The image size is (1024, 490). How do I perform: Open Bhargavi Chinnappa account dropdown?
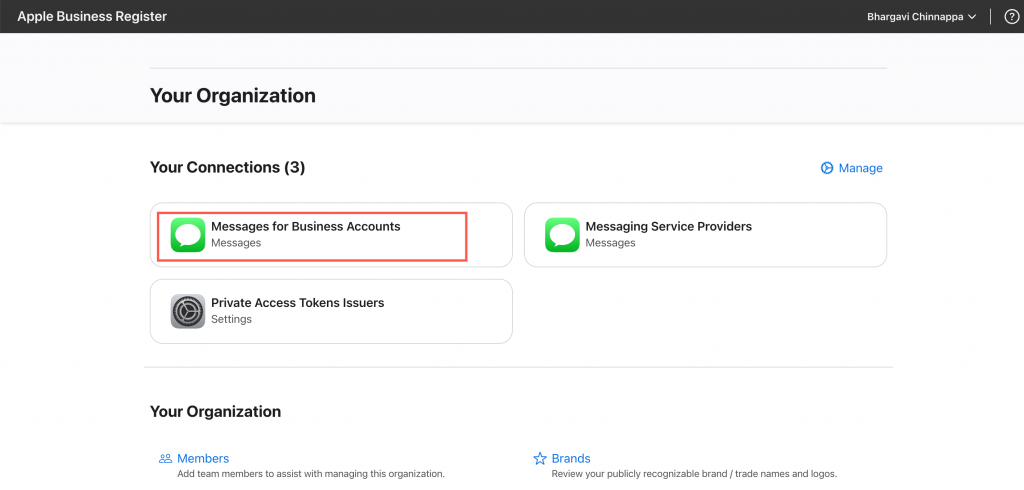[921, 17]
